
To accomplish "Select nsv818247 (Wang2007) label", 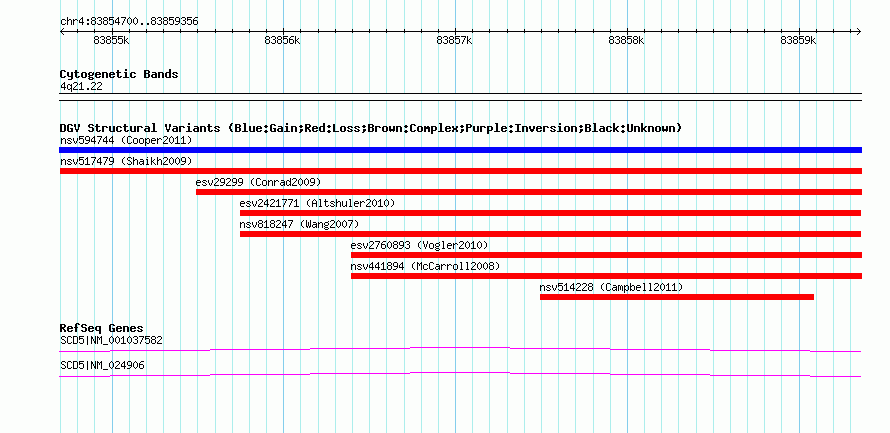I will pos(299,224).
